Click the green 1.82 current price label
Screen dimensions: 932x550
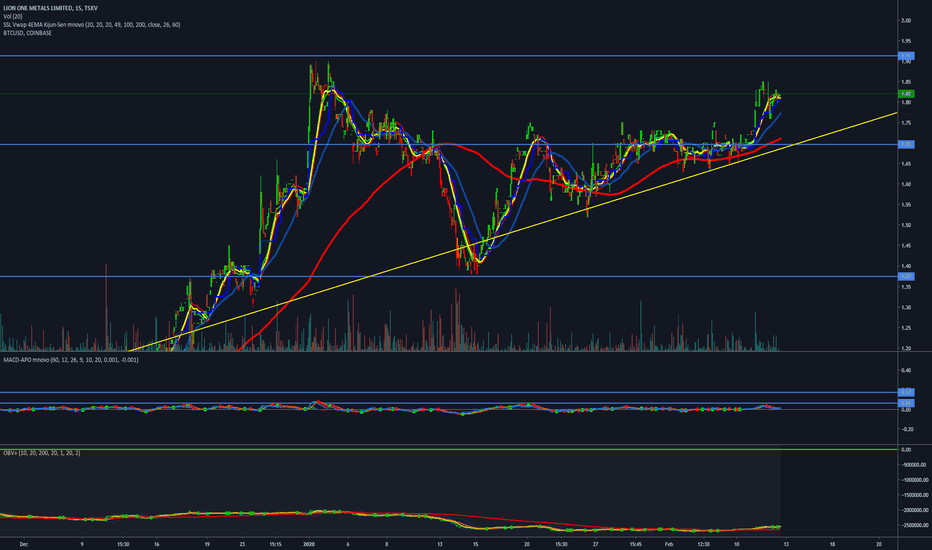(906, 94)
